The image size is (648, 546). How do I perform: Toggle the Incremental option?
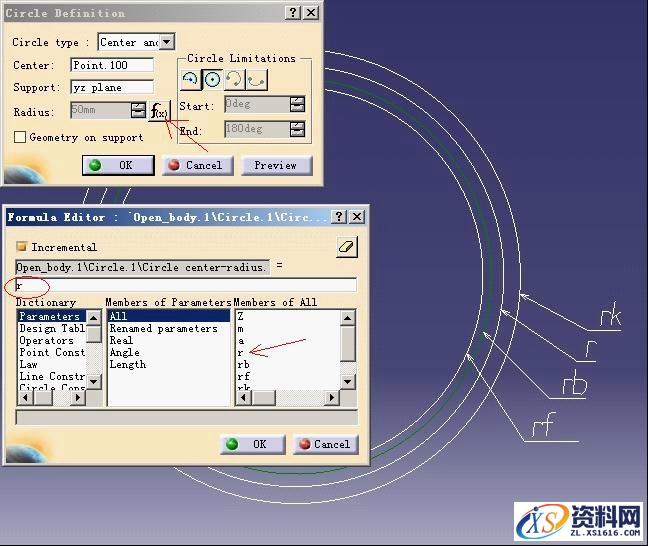point(21,247)
